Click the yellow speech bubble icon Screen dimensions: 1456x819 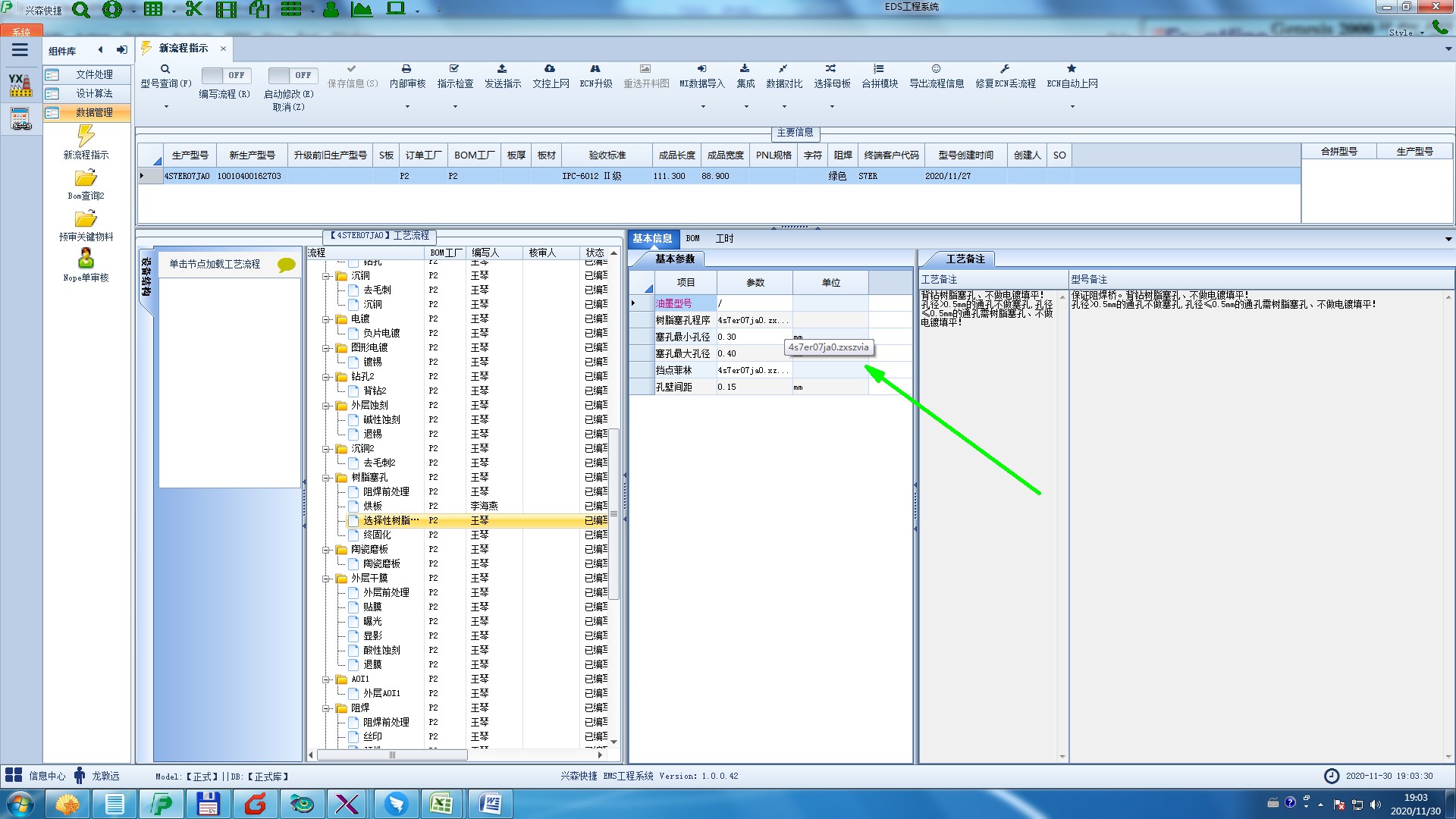[x=287, y=265]
